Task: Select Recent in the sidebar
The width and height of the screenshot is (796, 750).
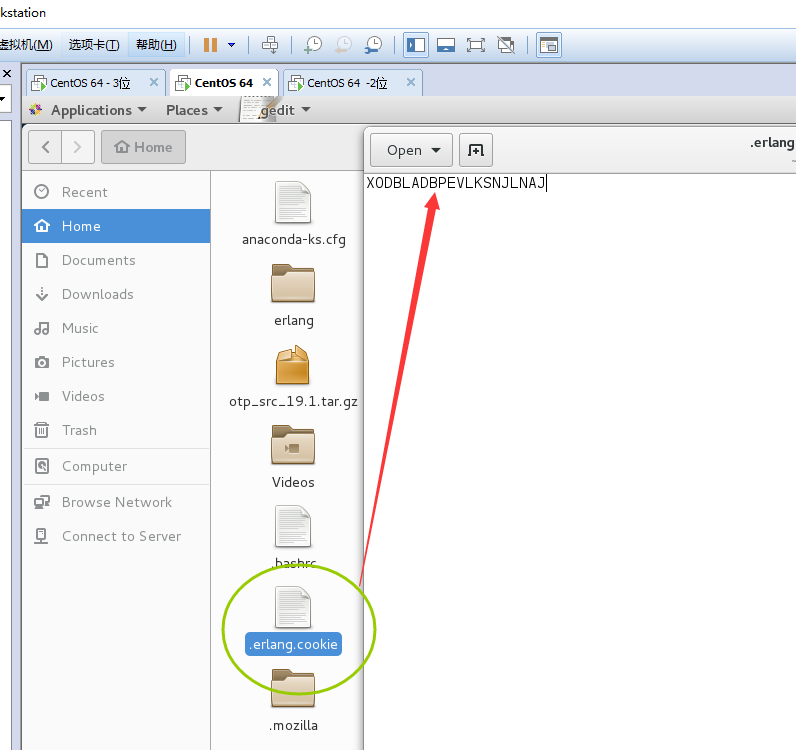Action: 116,192
